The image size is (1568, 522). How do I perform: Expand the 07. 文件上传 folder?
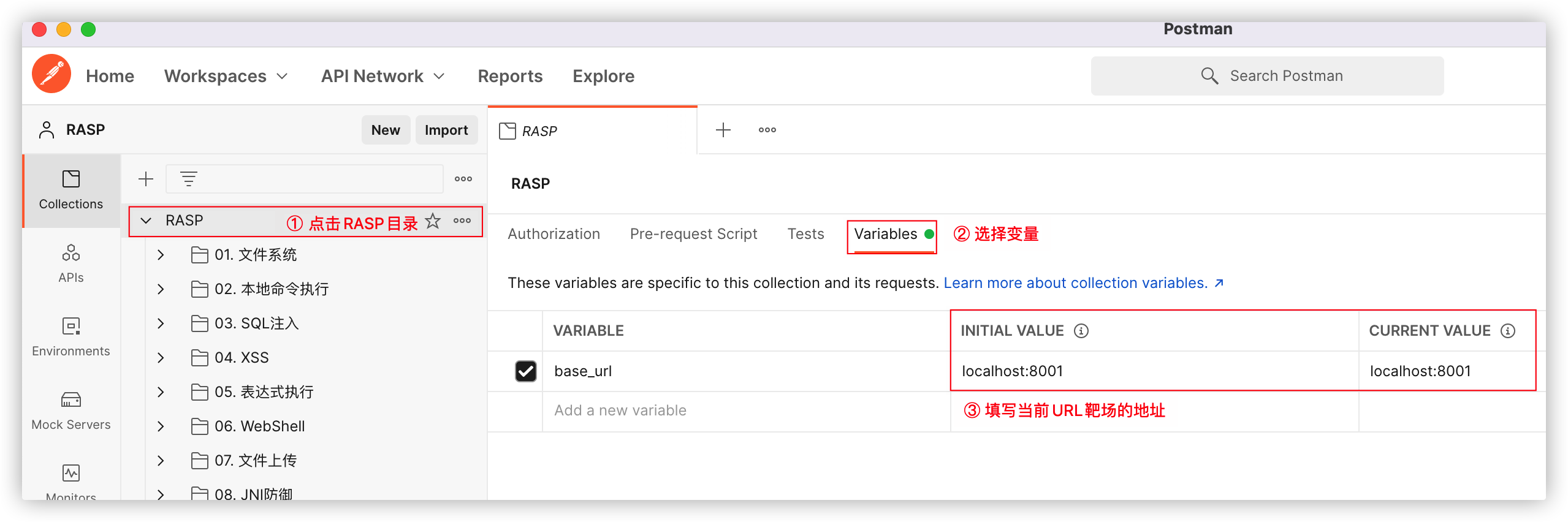pos(161,461)
